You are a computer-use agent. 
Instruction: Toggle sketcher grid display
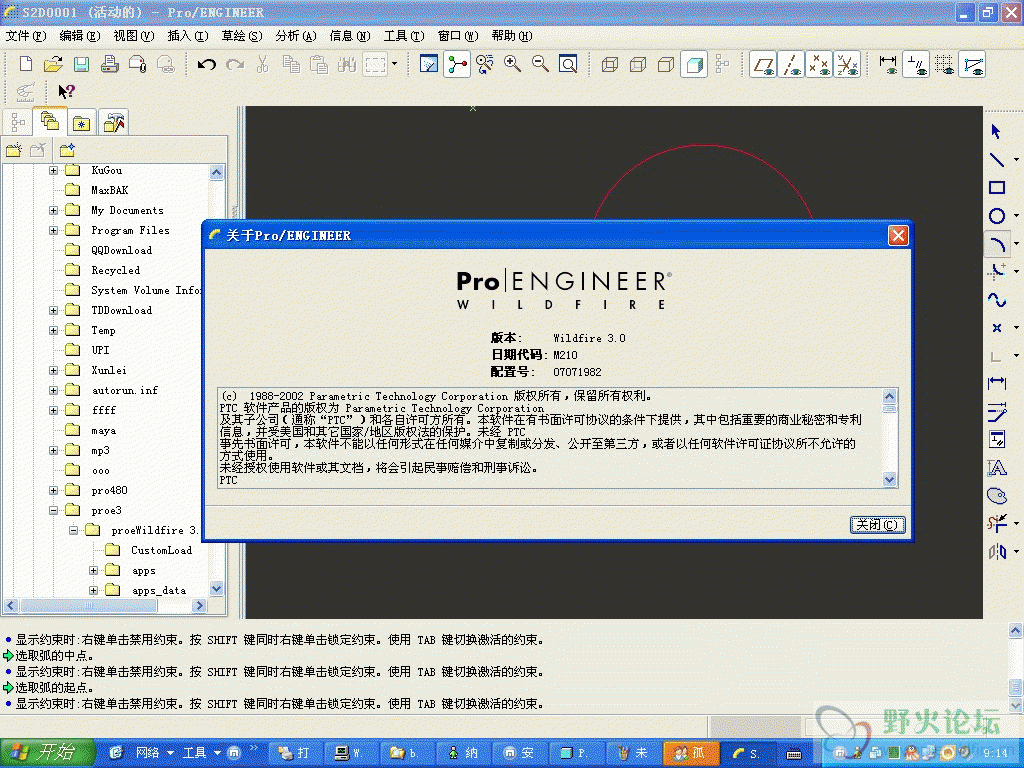click(944, 64)
